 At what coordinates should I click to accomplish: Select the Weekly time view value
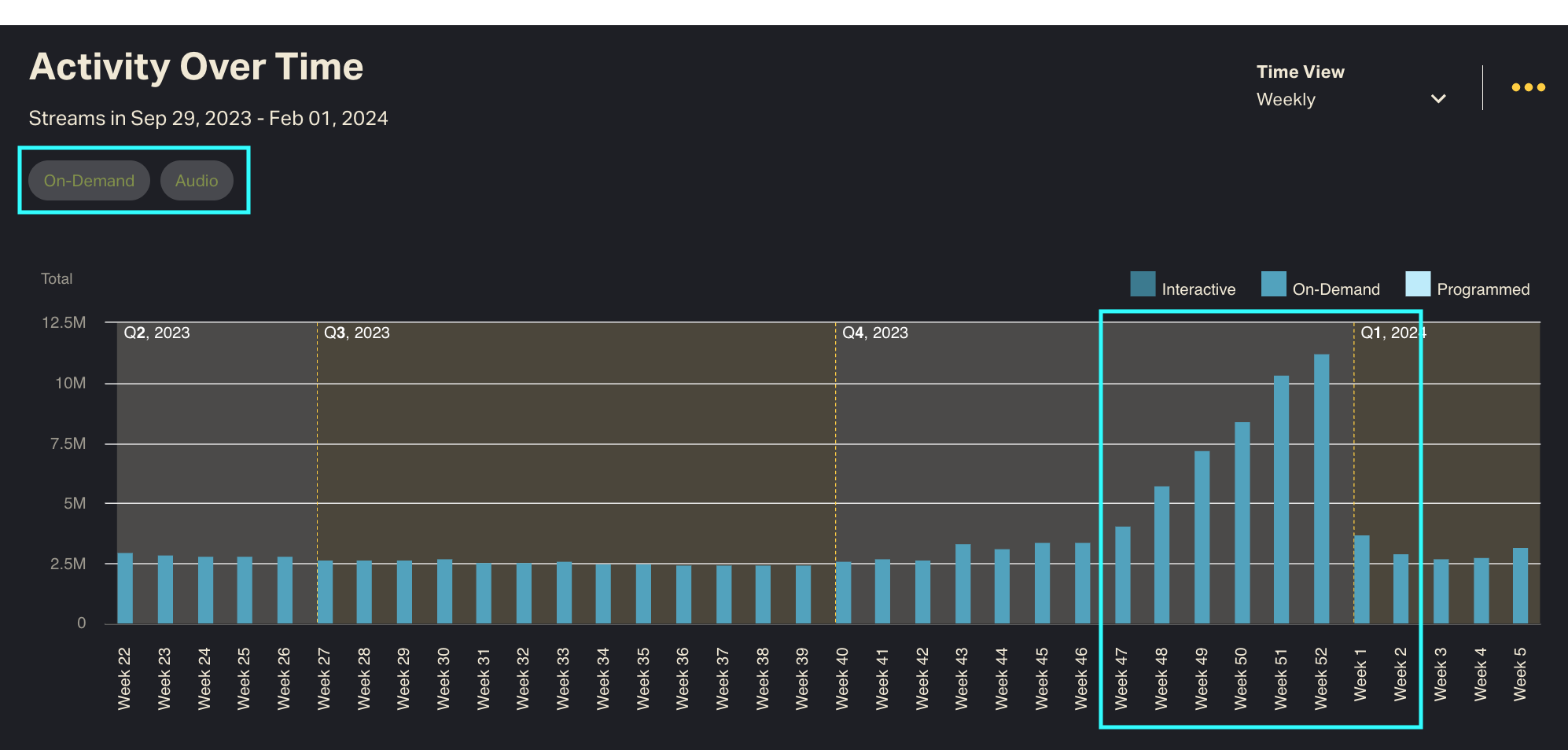(1286, 100)
